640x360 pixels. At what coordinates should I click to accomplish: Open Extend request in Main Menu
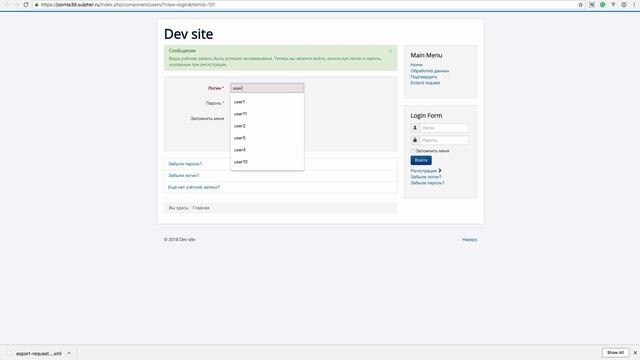point(425,83)
